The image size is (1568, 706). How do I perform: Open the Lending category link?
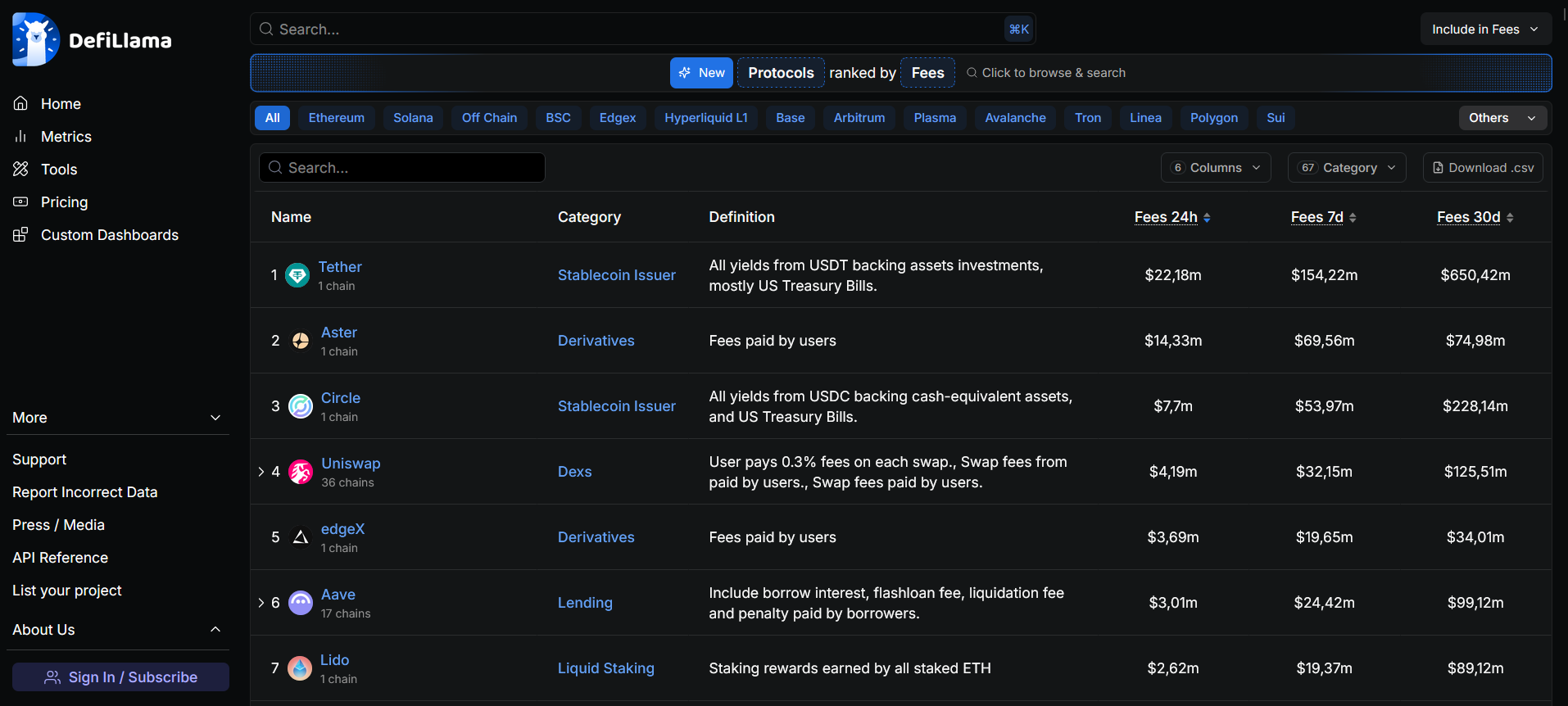[x=585, y=603]
